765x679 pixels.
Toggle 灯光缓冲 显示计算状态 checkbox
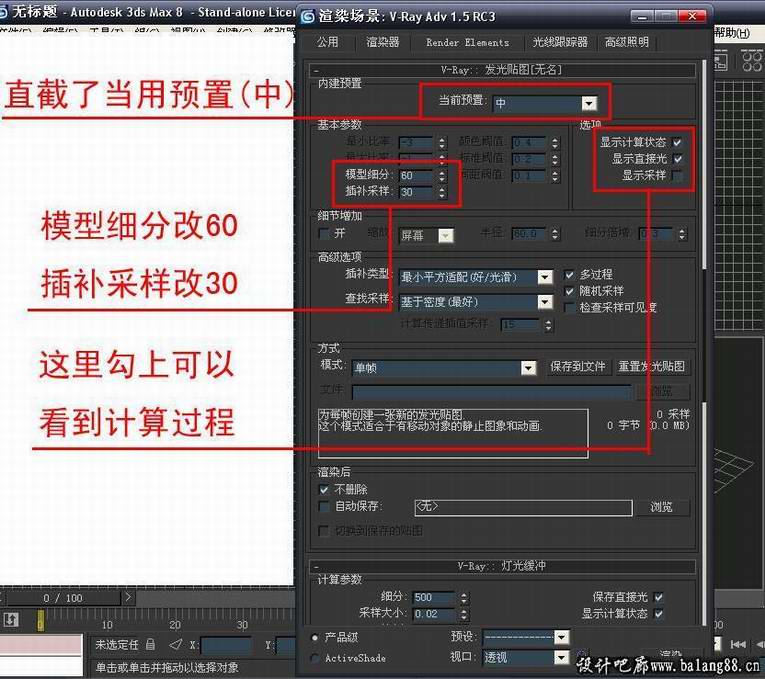[x=659, y=614]
